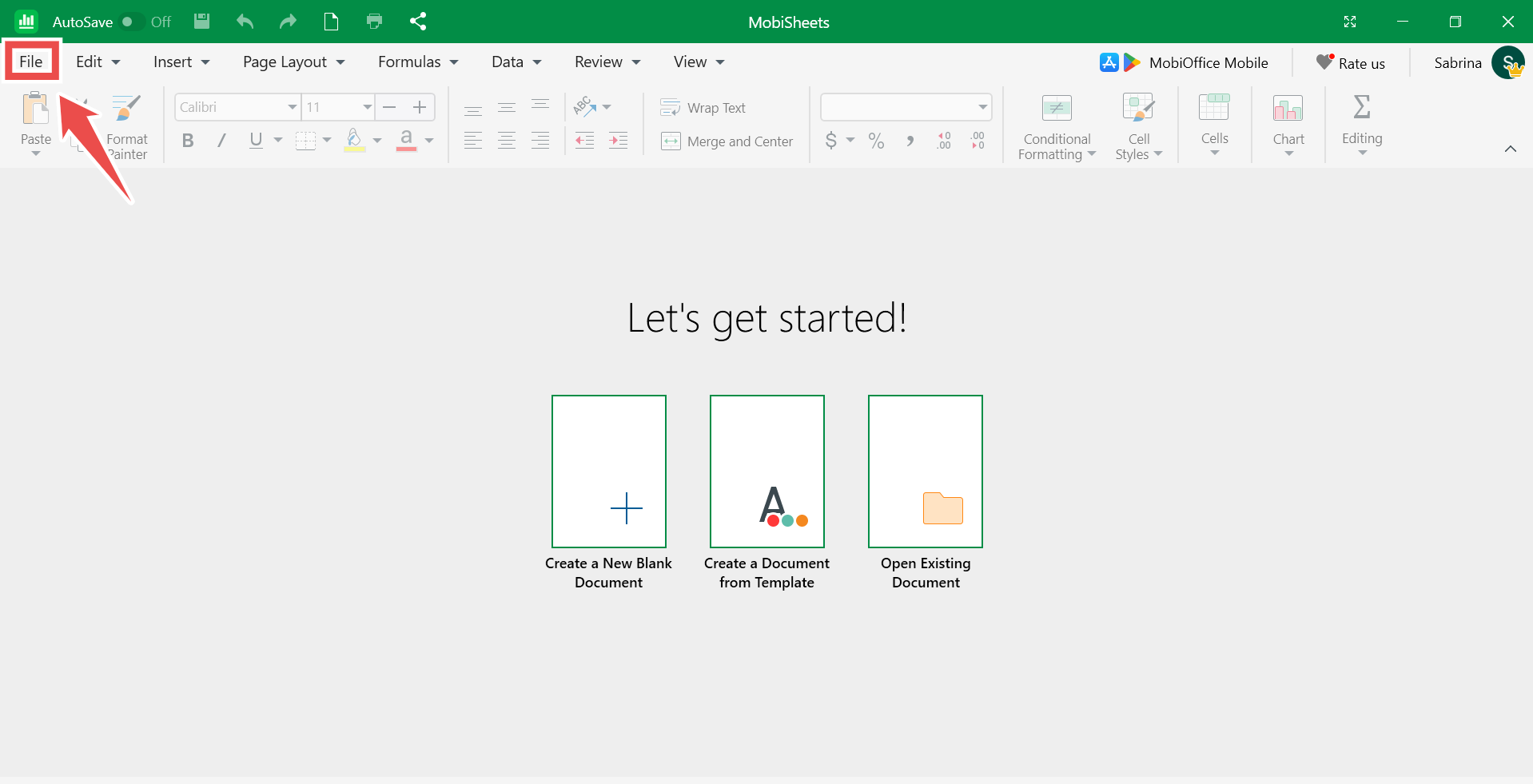The image size is (1533, 784).
Task: Expand the currency format dropdown arrow
Action: pyautogui.click(x=850, y=141)
